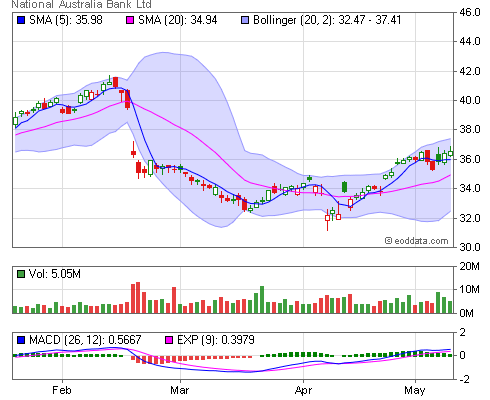Click the 46.0 price axis label
Screen dimensions: 490x400
pyautogui.click(x=470, y=12)
